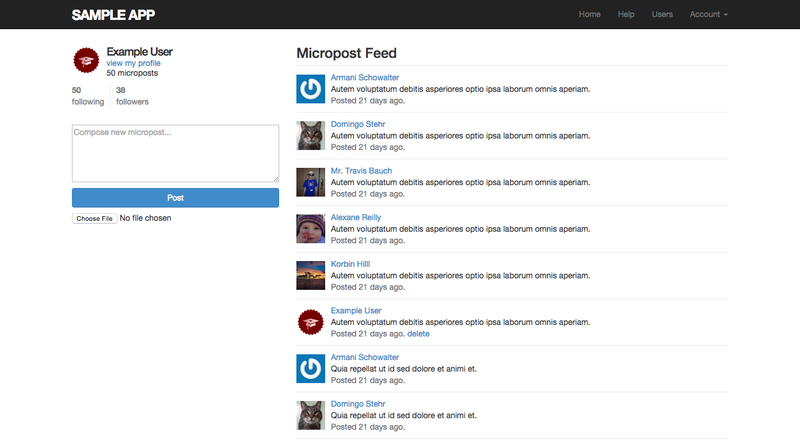View the 38 followers list
Image resolution: width=800 pixels, height=441 pixels.
coord(132,96)
